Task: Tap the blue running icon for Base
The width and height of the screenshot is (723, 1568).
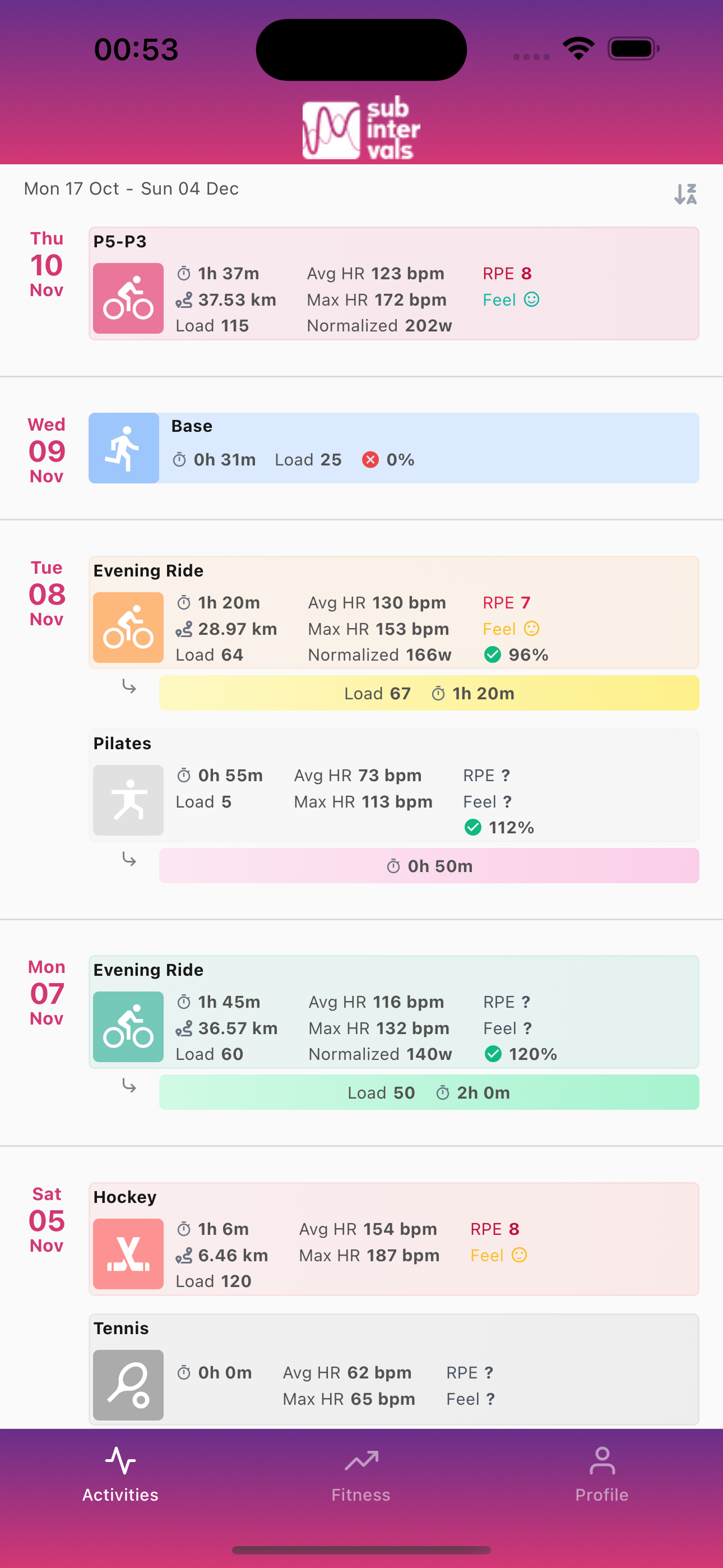Action: tap(124, 448)
